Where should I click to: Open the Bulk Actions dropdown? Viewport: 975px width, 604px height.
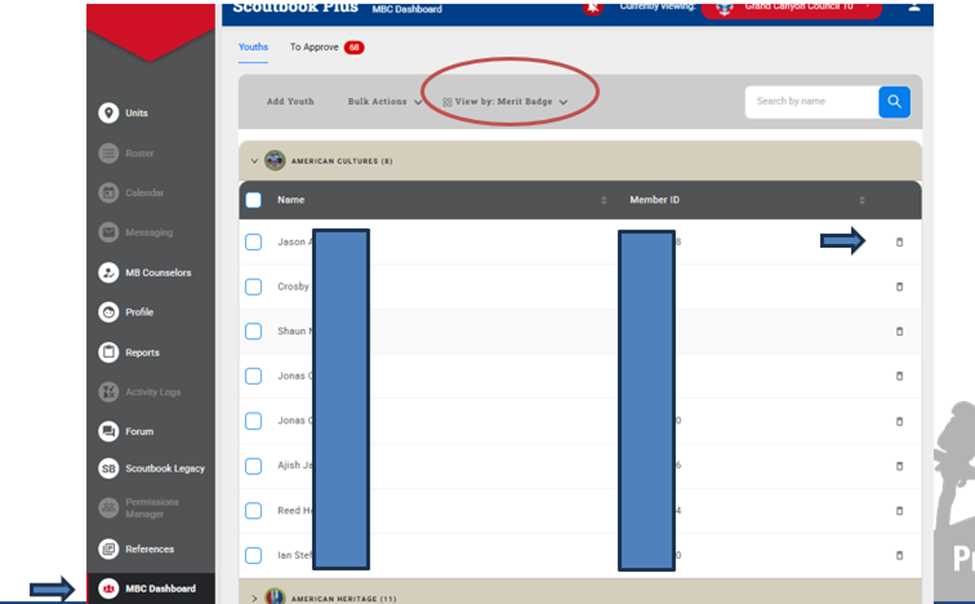[x=385, y=101]
